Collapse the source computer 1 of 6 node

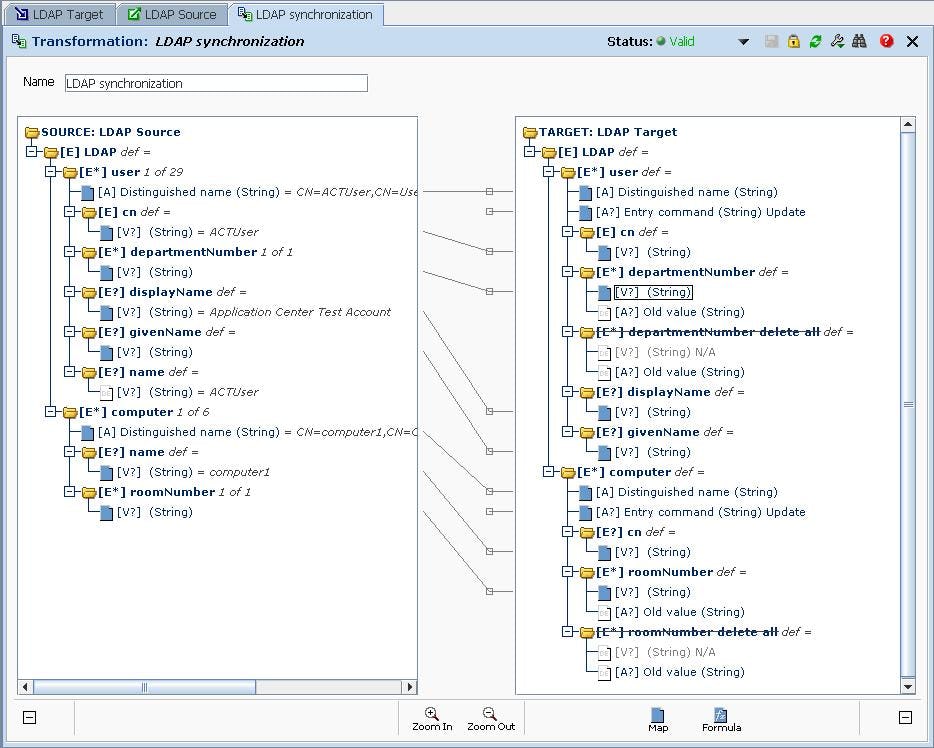tap(51, 412)
